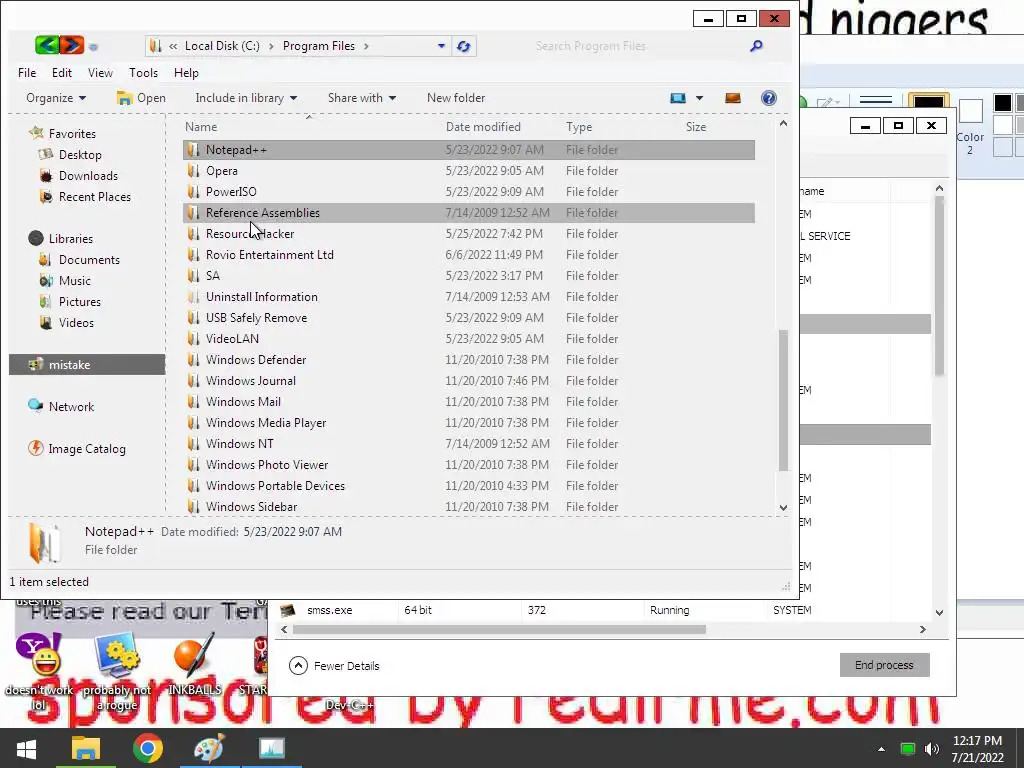Click Open in the command bar
Image resolution: width=1024 pixels, height=768 pixels.
[x=141, y=98]
